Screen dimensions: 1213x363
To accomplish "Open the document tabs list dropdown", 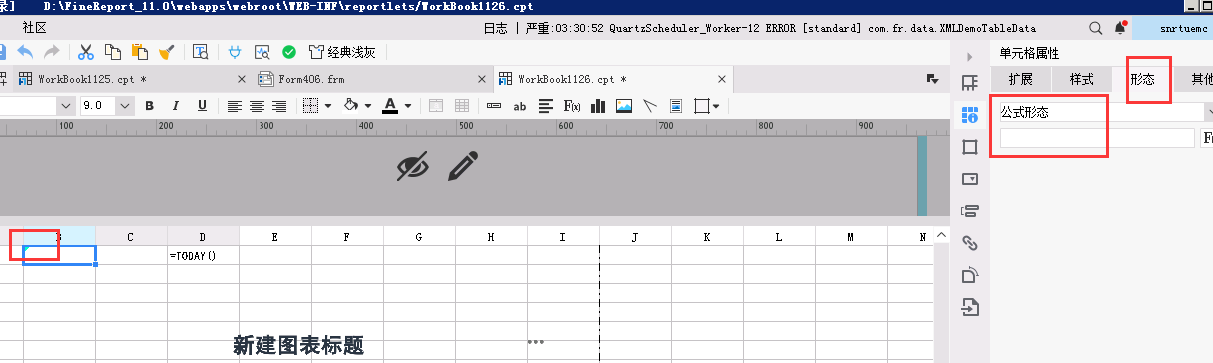I will [x=932, y=78].
